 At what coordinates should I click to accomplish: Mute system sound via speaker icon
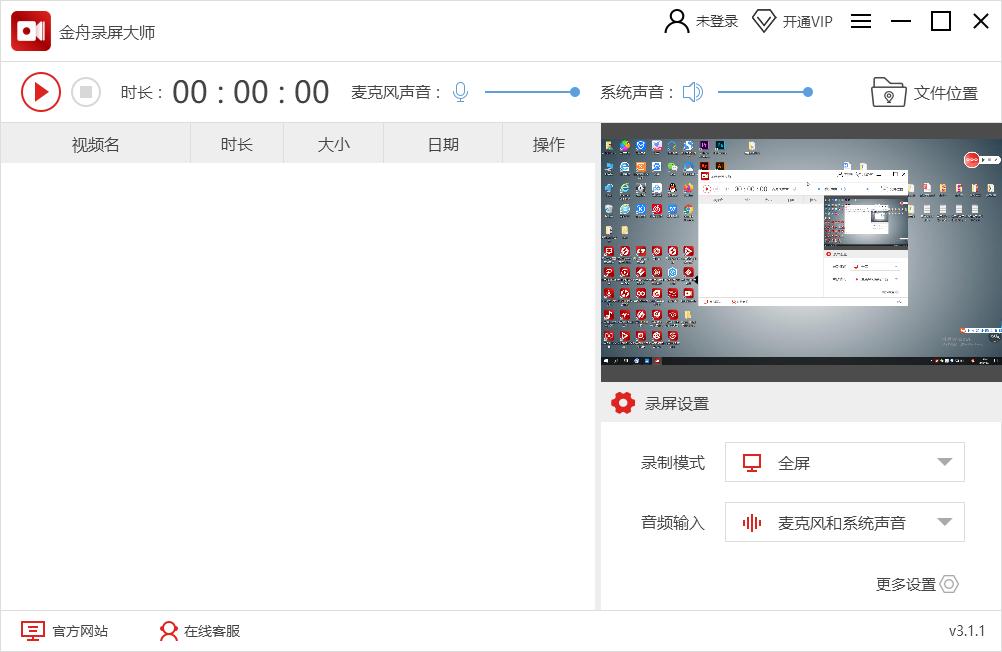coord(693,92)
